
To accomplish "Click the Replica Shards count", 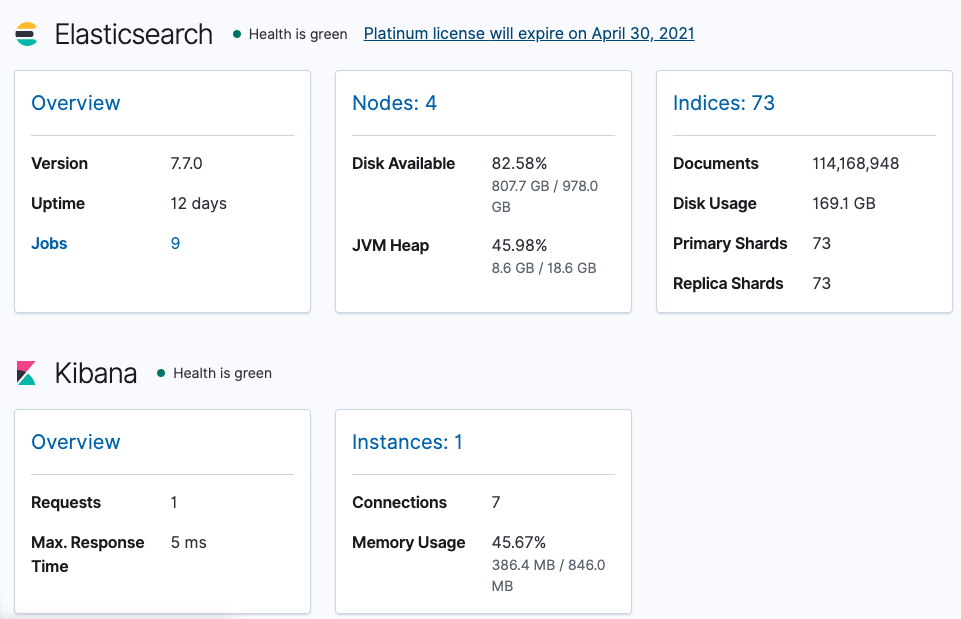I will 821,283.
